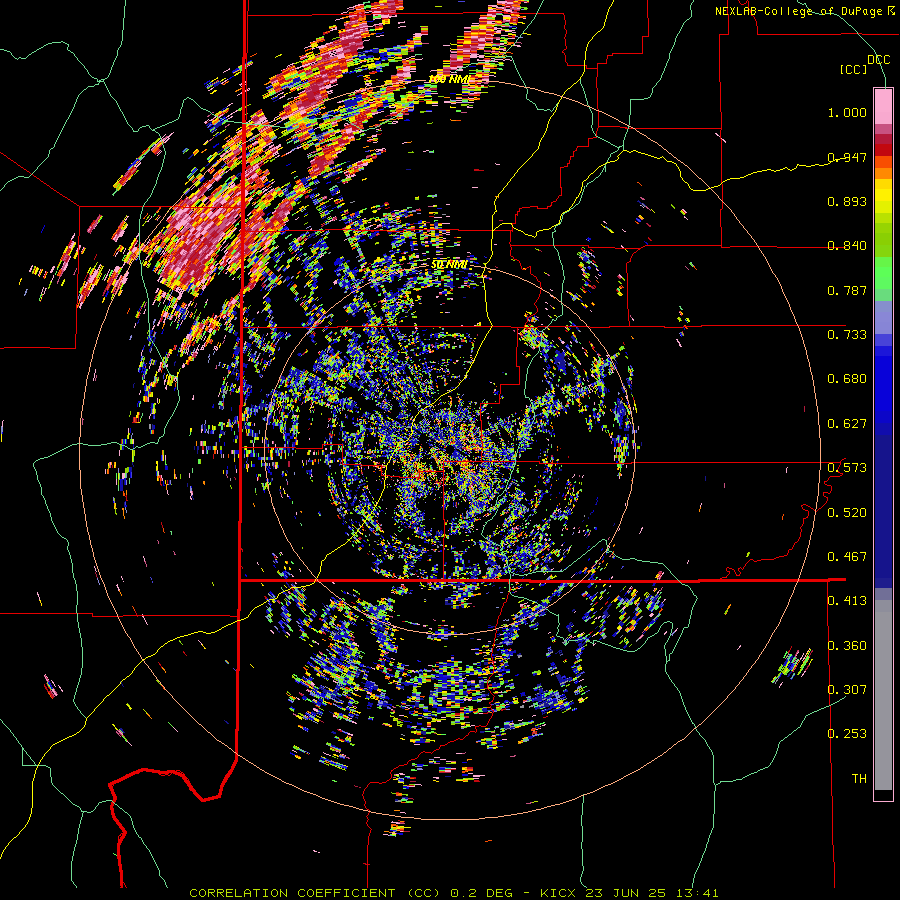The width and height of the screenshot is (900, 900).
Task: Pick the bright green segment of the color bar
Action: coord(883,273)
